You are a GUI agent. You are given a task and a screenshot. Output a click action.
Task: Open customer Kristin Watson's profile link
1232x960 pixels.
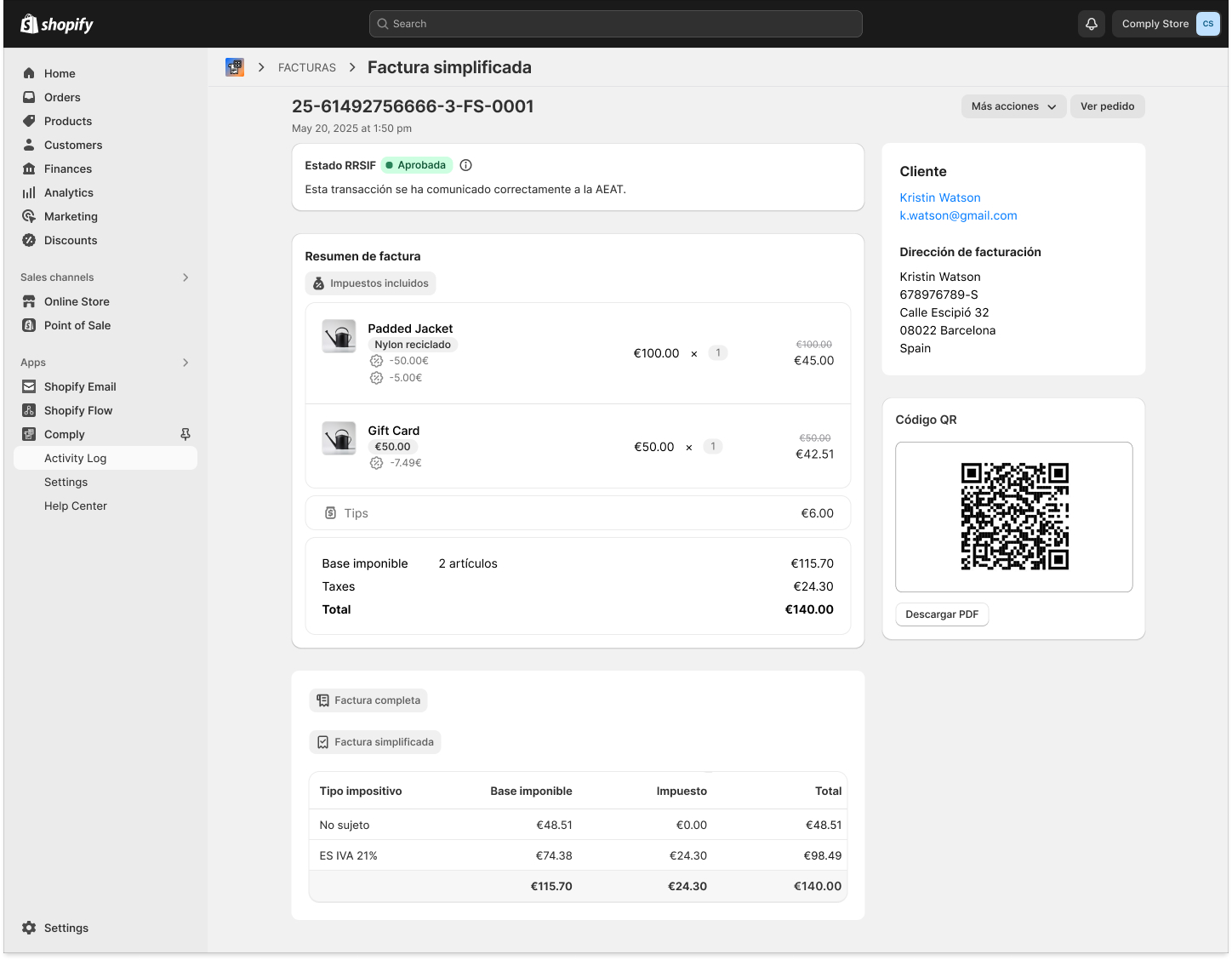coord(939,197)
